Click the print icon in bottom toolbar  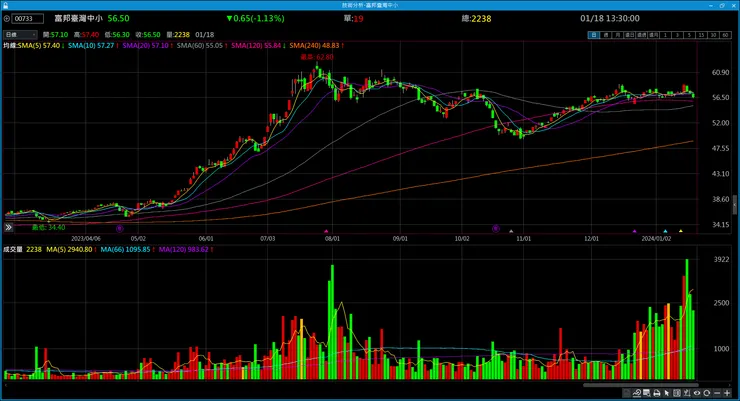657,393
